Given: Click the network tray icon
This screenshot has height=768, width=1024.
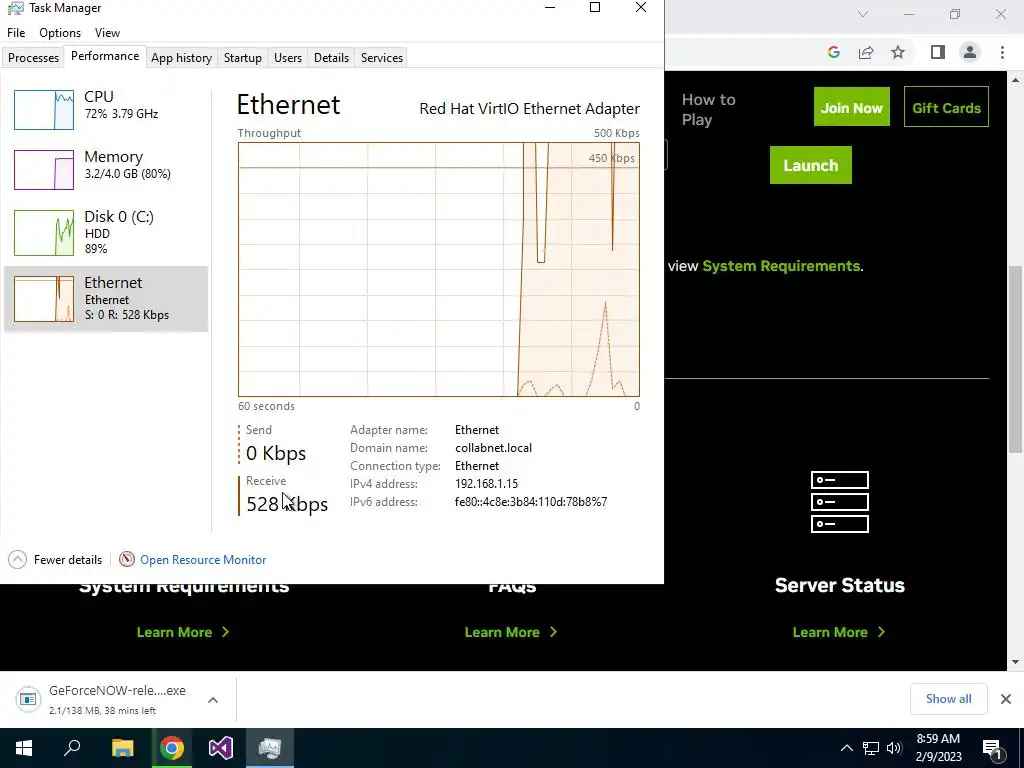Looking at the screenshot, I should 871,748.
